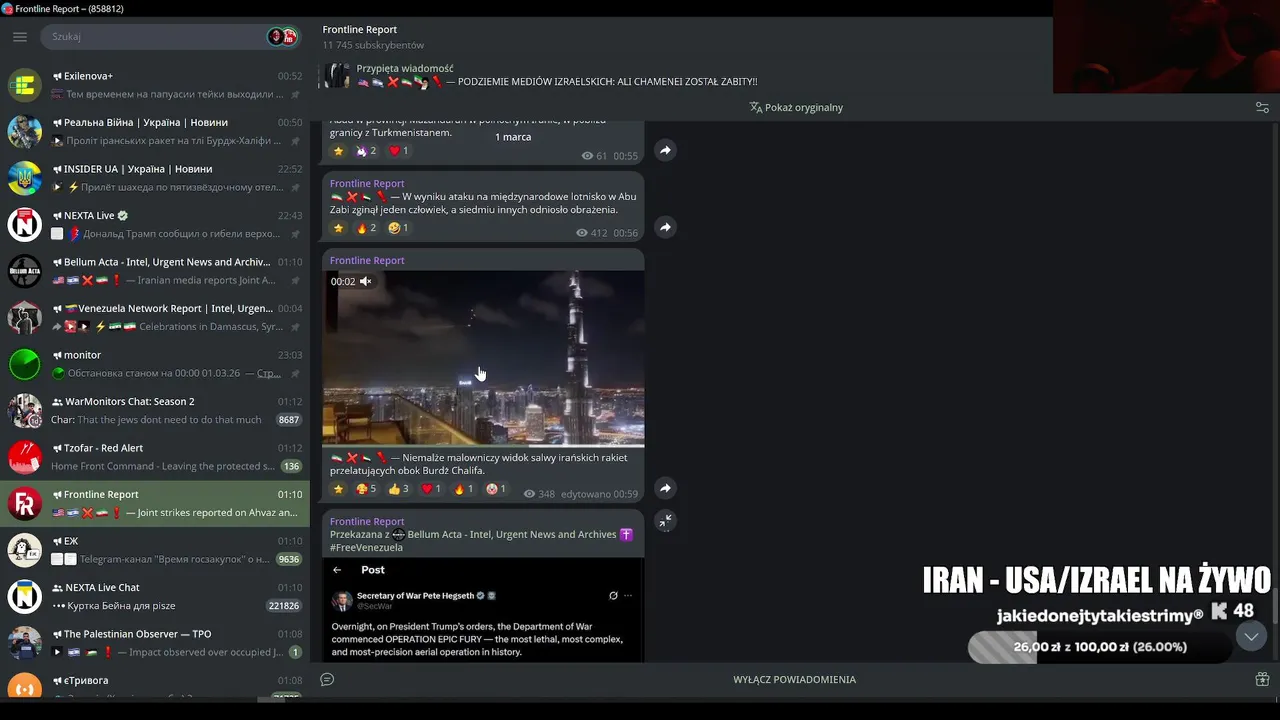Open Tzofar - Red Alert channel
The height and width of the screenshot is (720, 1280).
(155, 457)
